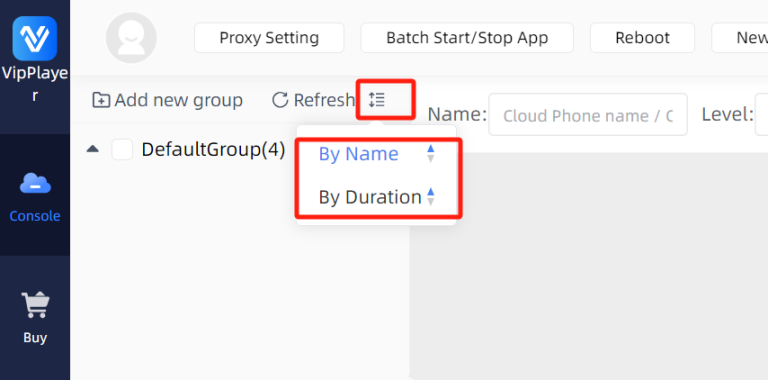Viewport: 768px width, 380px height.
Task: Click the partially visible New button
Action: pos(740,38)
